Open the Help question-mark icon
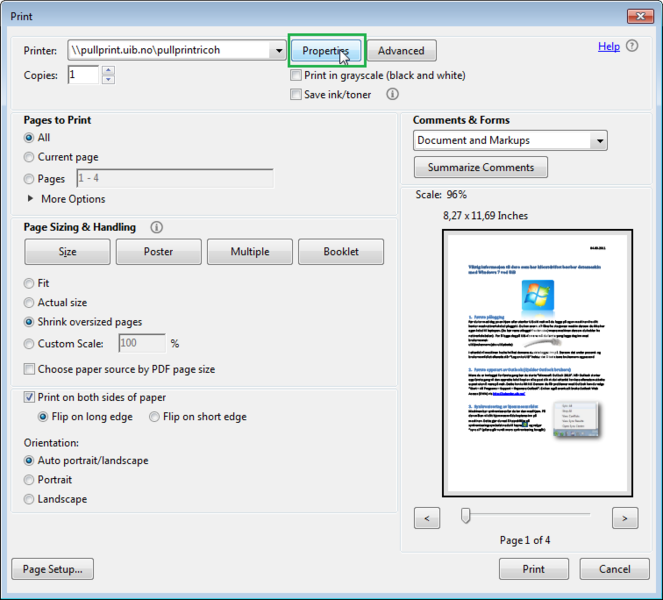663x600 pixels. (x=632, y=46)
